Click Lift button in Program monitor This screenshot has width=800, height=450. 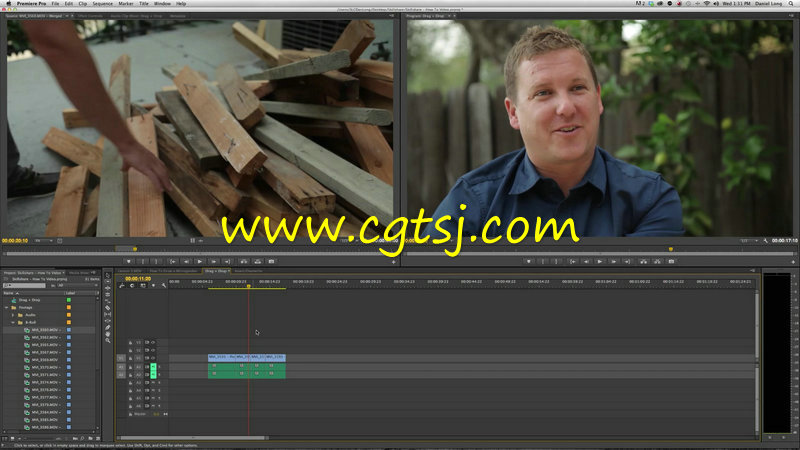(643, 261)
